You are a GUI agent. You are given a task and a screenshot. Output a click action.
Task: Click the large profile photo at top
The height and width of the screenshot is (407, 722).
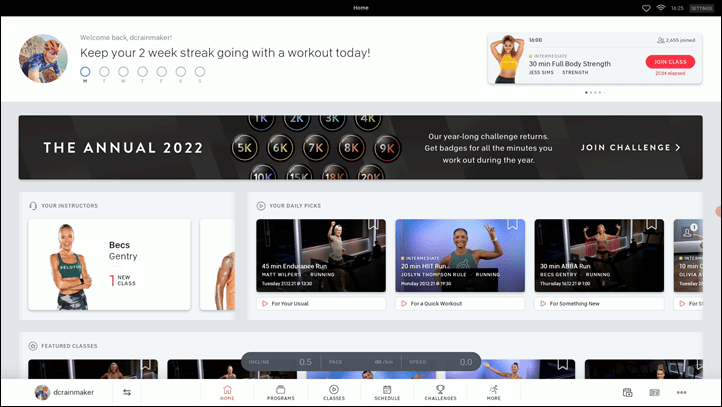point(43,58)
